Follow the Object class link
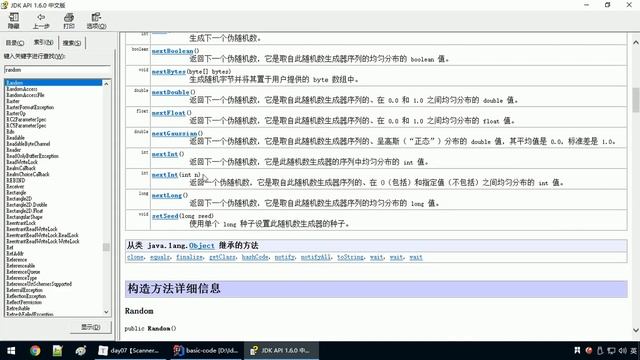640x360 pixels. pos(202,246)
